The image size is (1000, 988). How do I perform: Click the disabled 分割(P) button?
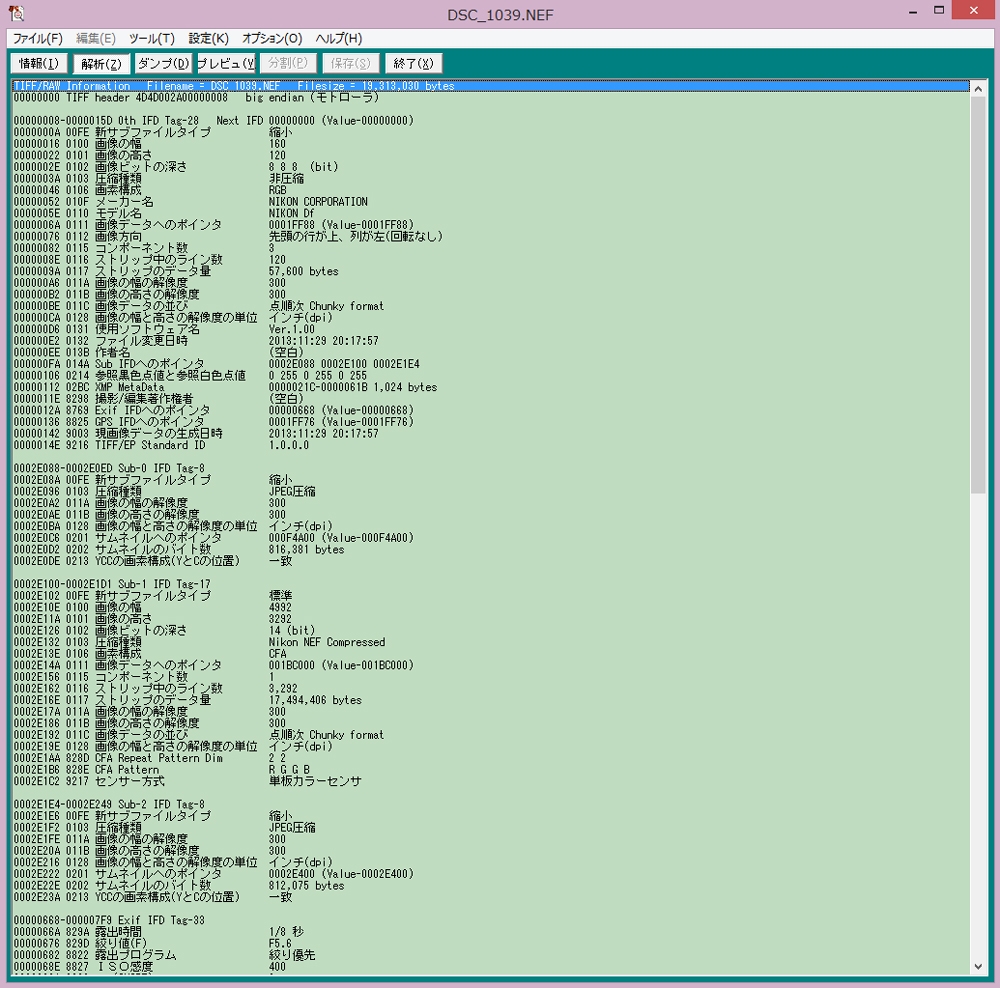pos(288,63)
